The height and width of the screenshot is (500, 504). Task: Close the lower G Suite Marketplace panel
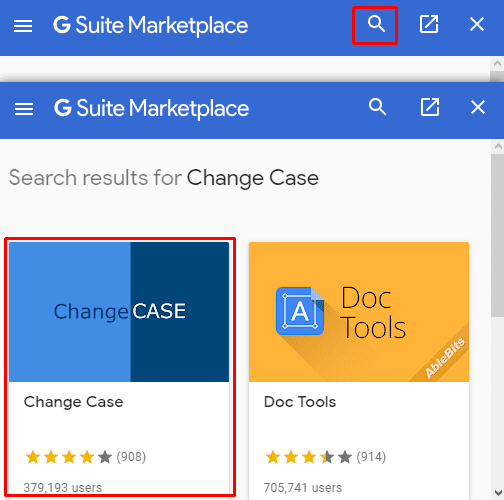[478, 107]
